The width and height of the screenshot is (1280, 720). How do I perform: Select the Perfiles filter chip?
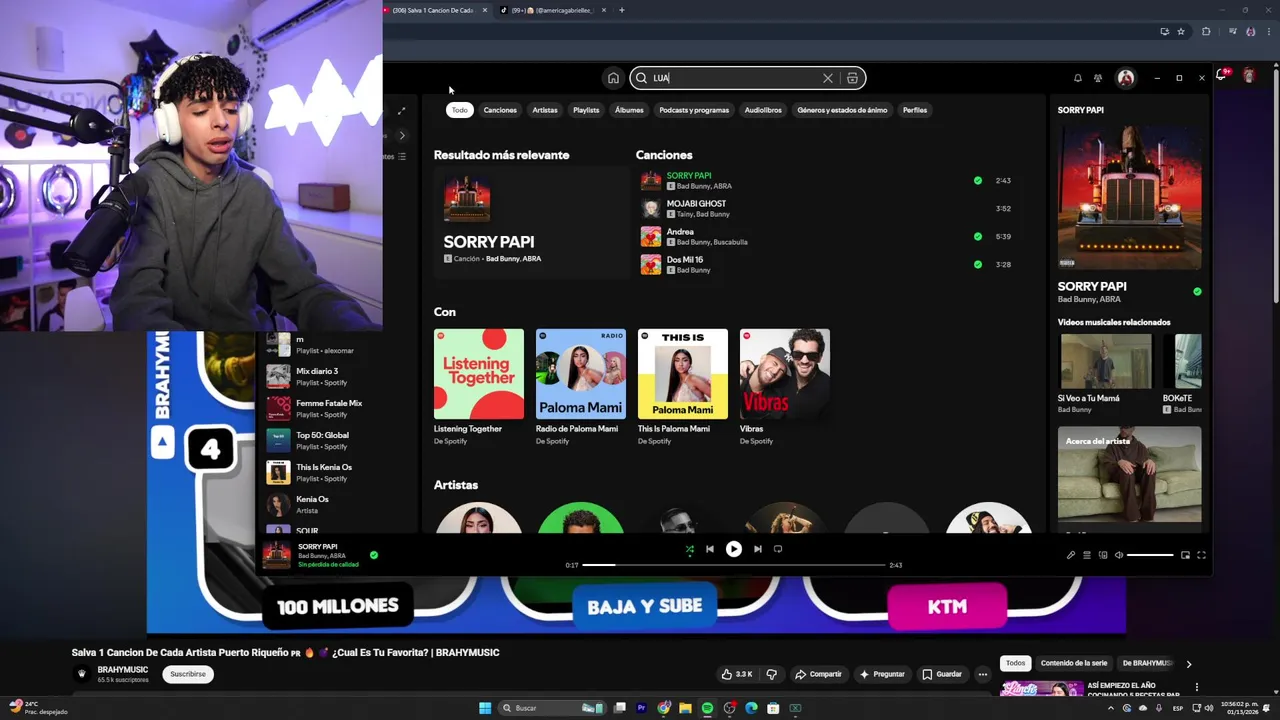tap(915, 110)
